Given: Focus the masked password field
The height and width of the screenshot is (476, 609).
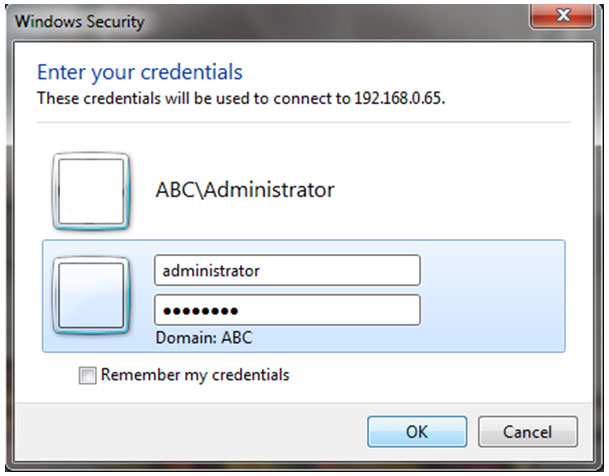Looking at the screenshot, I should click(x=287, y=310).
